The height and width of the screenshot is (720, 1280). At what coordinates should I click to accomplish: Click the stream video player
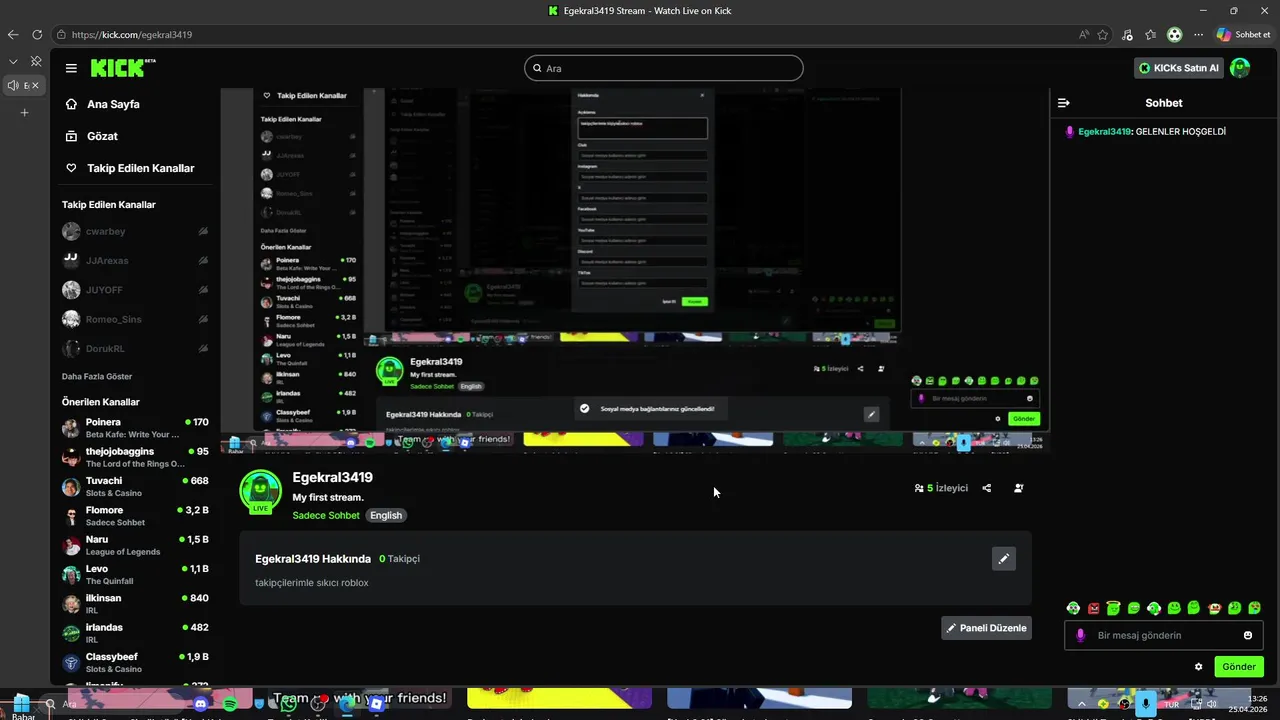coord(635,270)
